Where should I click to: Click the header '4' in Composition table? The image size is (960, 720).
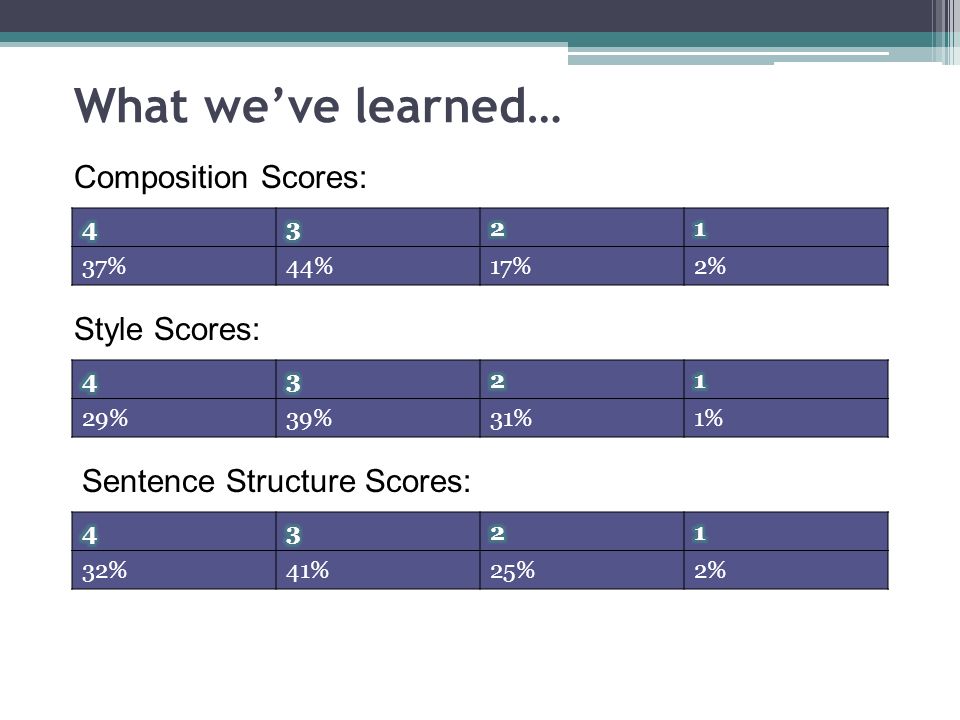coord(174,228)
